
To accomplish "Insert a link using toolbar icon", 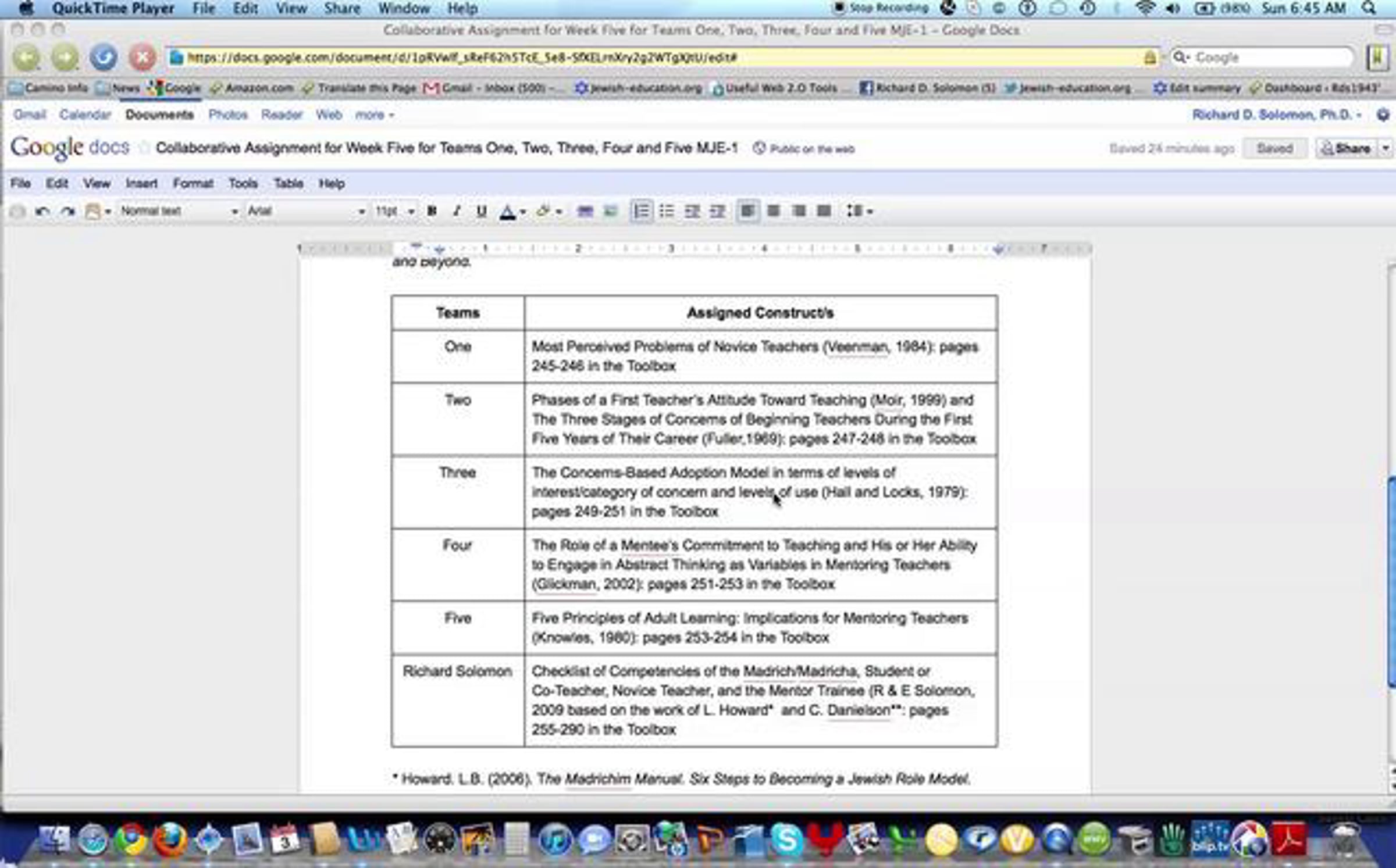I will coord(585,211).
